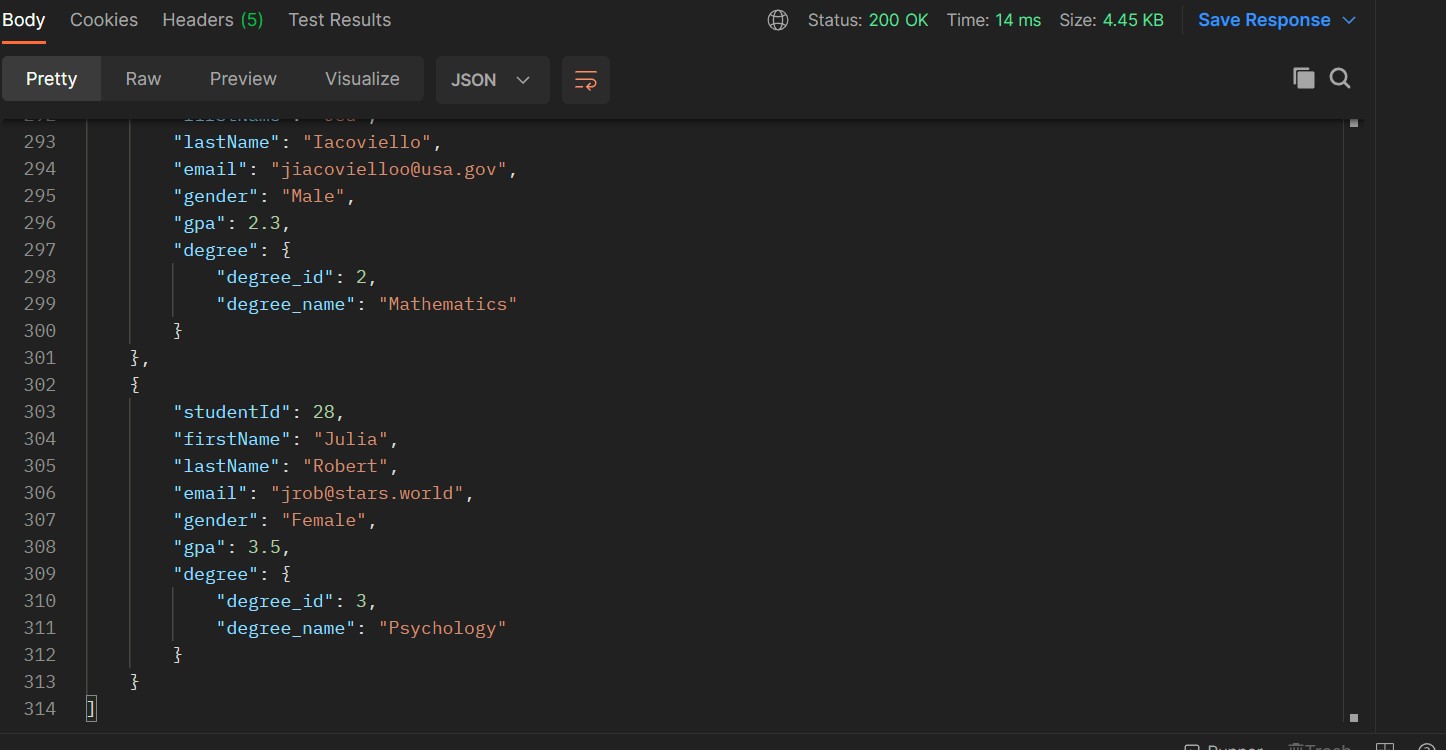Screen dimensions: 1446x750
Task: Open the JSON format dropdown
Action: [x=492, y=80]
